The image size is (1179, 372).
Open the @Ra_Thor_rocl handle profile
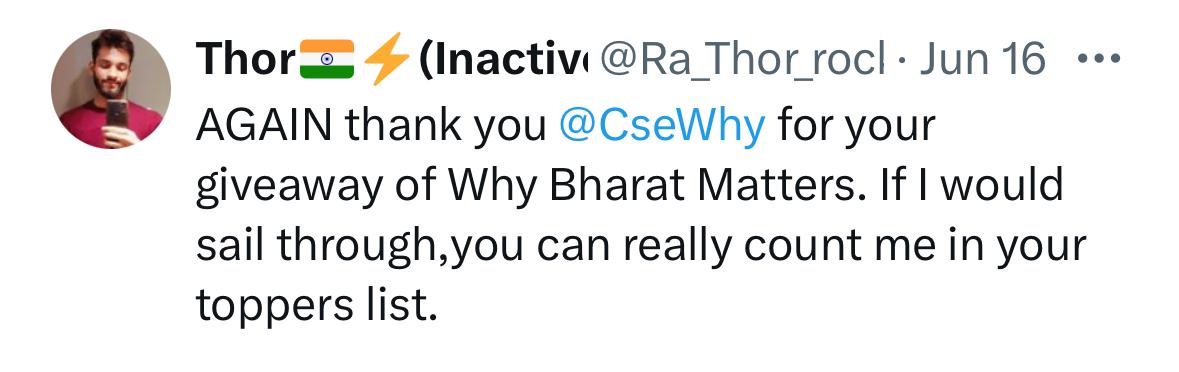click(x=741, y=59)
